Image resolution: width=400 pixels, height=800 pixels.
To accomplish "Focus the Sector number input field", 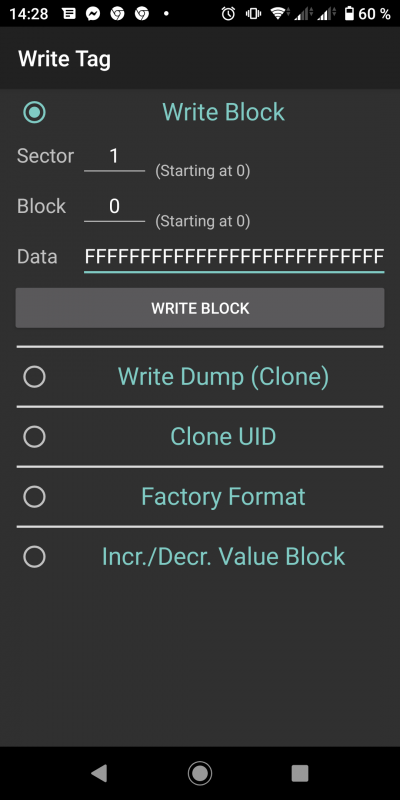I will [114, 157].
